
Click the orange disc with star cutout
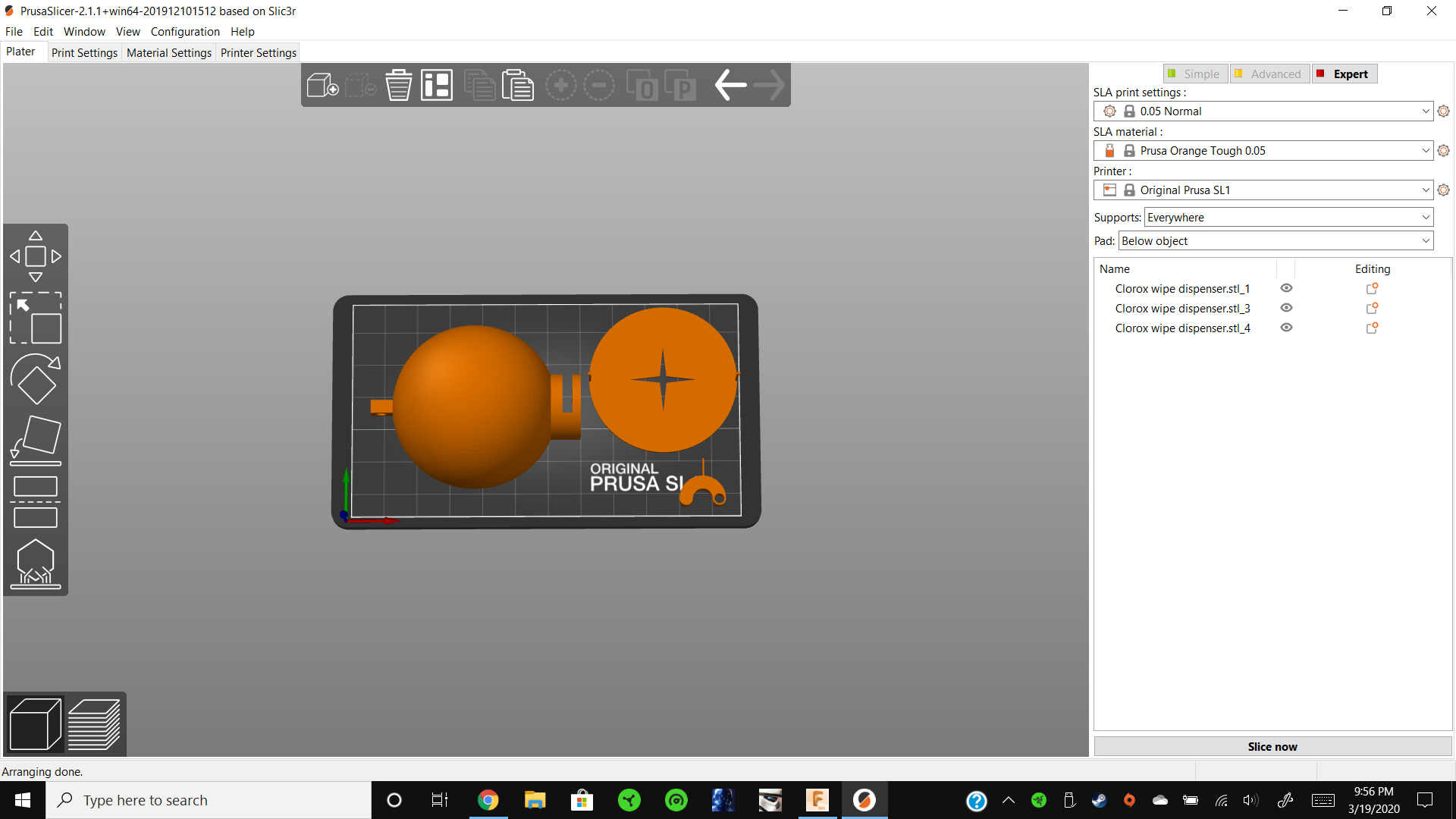663,379
